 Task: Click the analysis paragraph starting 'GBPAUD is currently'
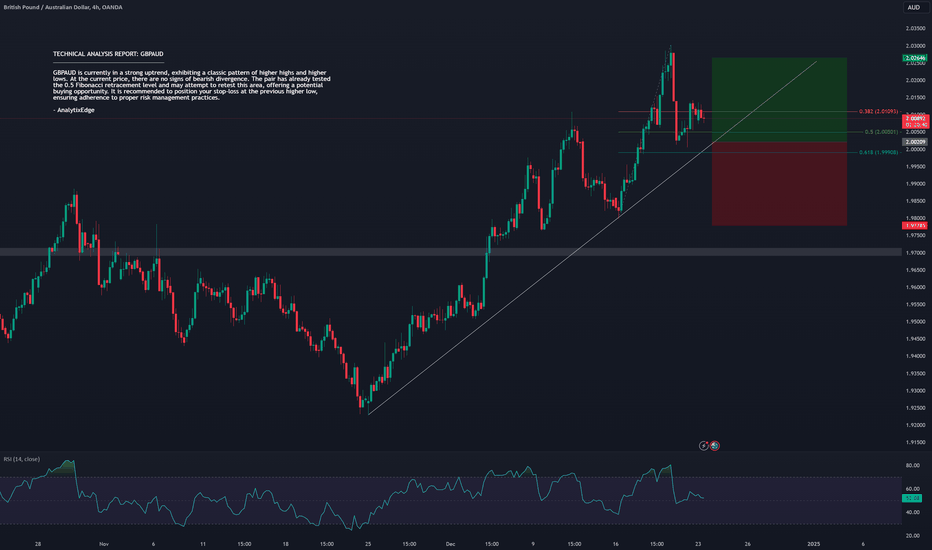coord(191,85)
